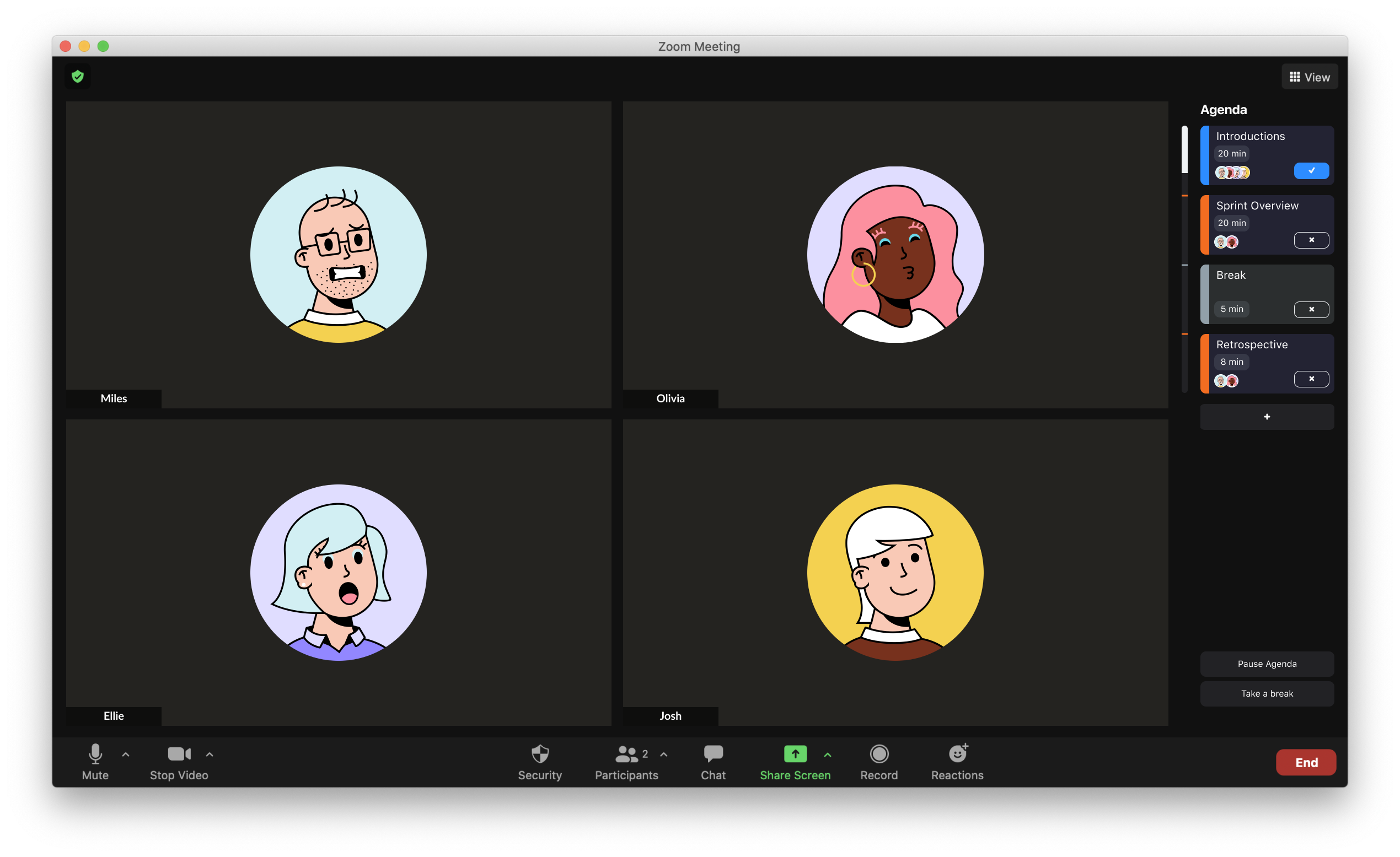Click the Pause Agenda button
1400x857 pixels.
click(x=1267, y=664)
